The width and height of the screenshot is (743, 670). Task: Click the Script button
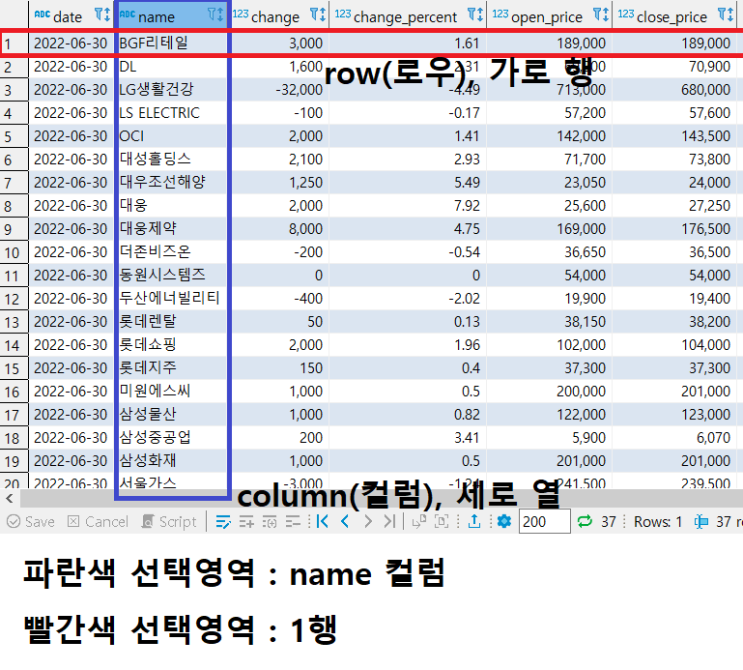[x=169, y=522]
